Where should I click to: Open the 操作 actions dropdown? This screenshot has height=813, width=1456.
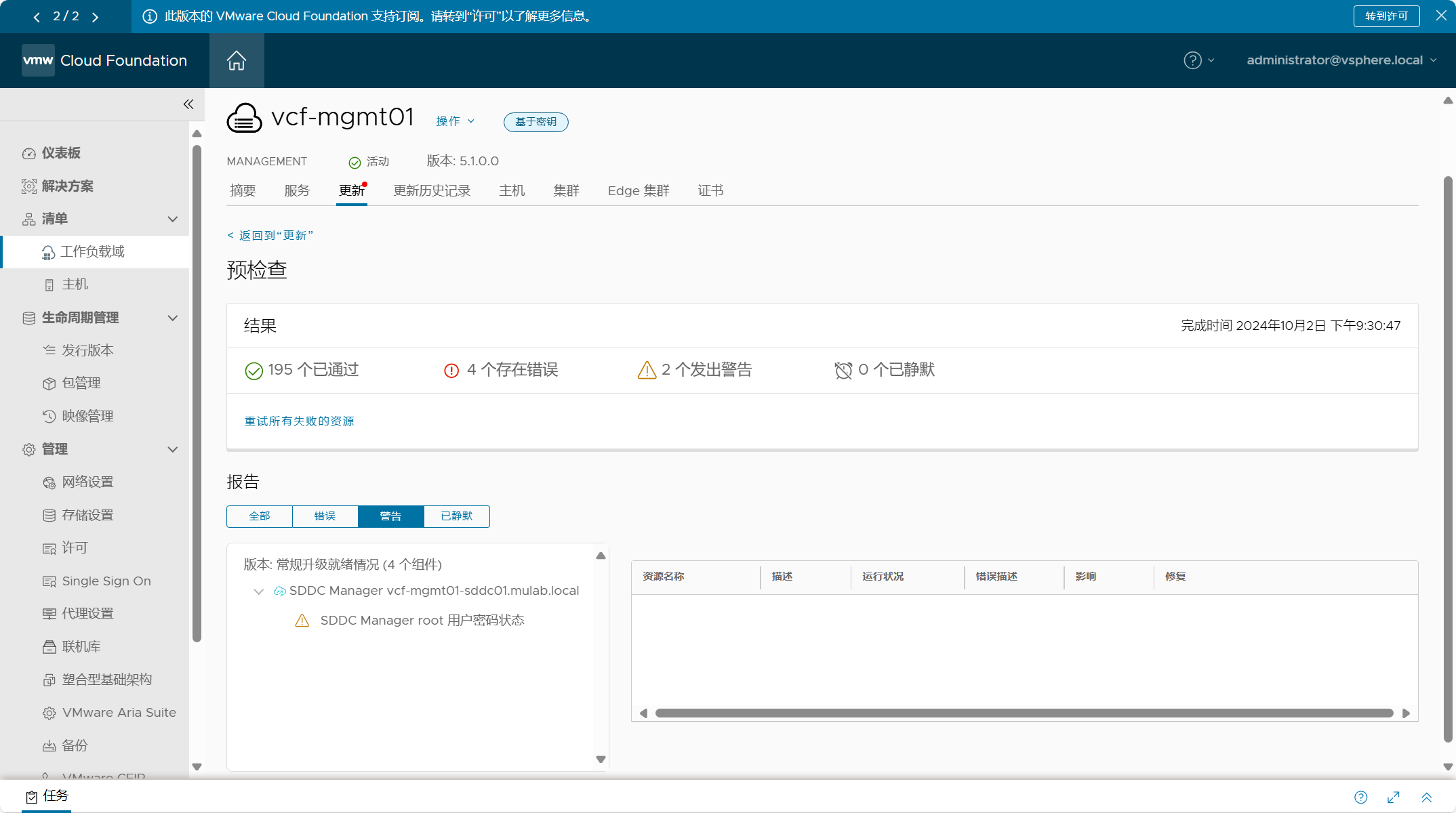[455, 121]
